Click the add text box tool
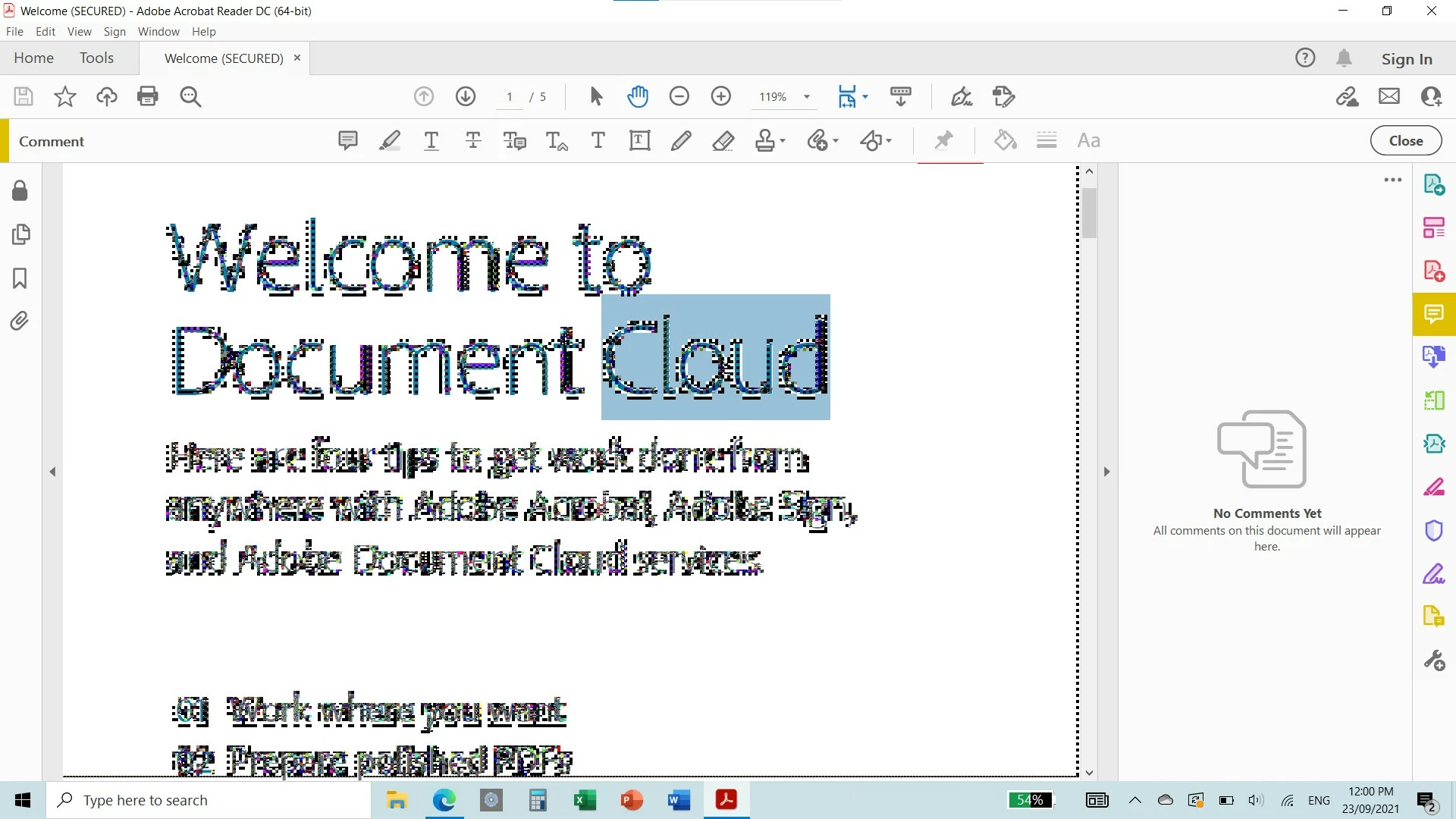The width and height of the screenshot is (1456, 819). pos(639,140)
